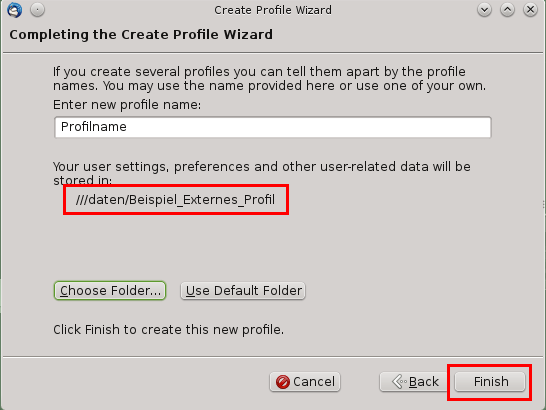The width and height of the screenshot is (546, 410).
Task: Maximize the window with the up-chevron button
Action: pos(507,10)
